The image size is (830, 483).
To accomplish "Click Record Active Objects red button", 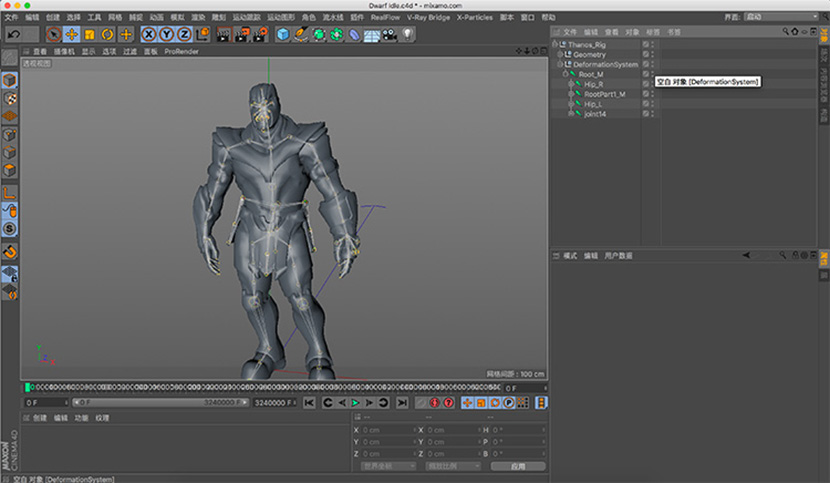I will [x=435, y=403].
